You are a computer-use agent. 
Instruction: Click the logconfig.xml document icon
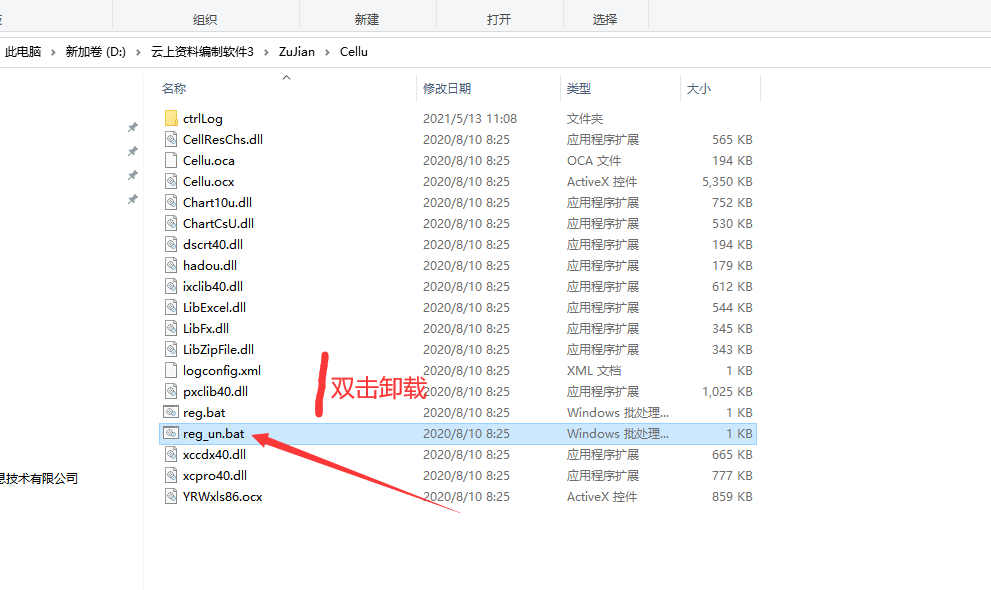tap(171, 371)
